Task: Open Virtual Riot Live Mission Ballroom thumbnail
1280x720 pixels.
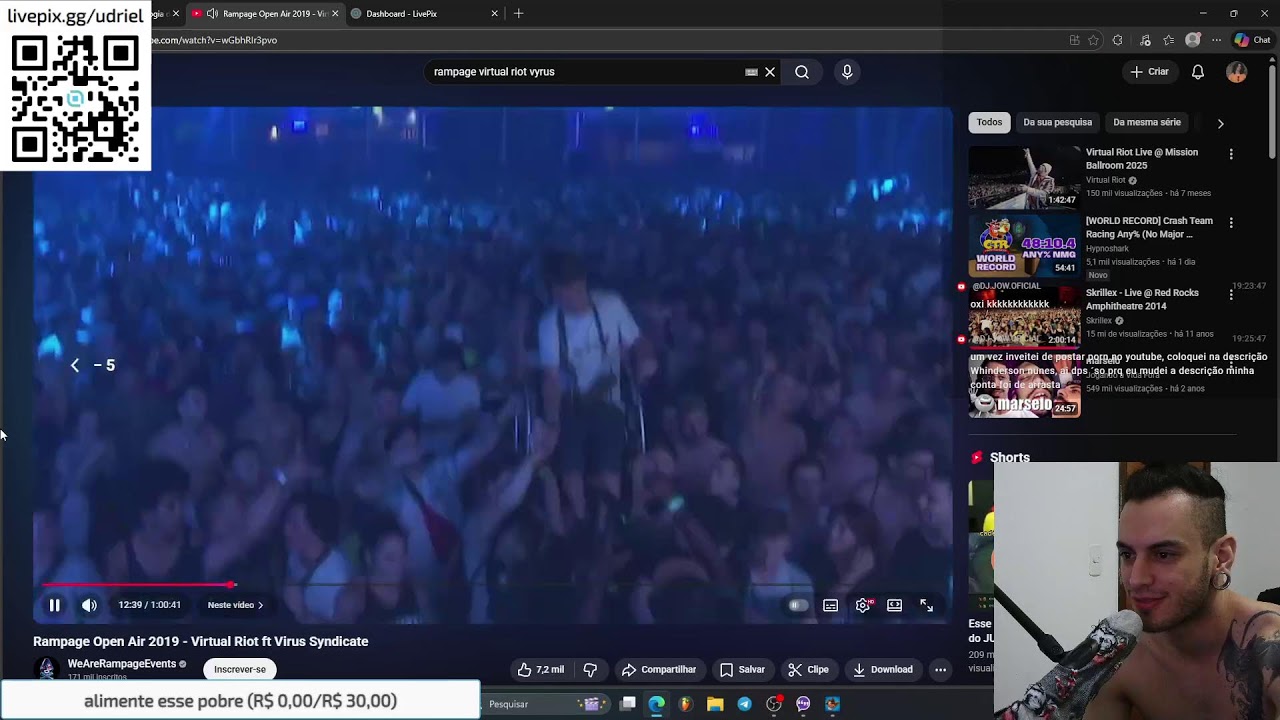Action: 1024,177
